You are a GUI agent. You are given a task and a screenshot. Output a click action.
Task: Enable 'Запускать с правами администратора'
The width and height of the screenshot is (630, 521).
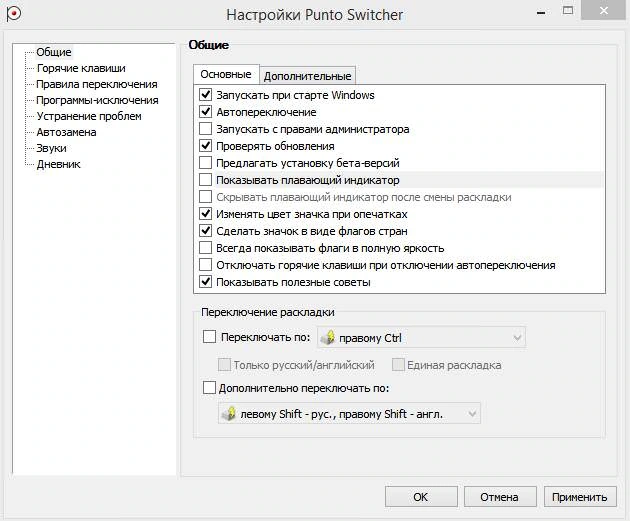206,129
